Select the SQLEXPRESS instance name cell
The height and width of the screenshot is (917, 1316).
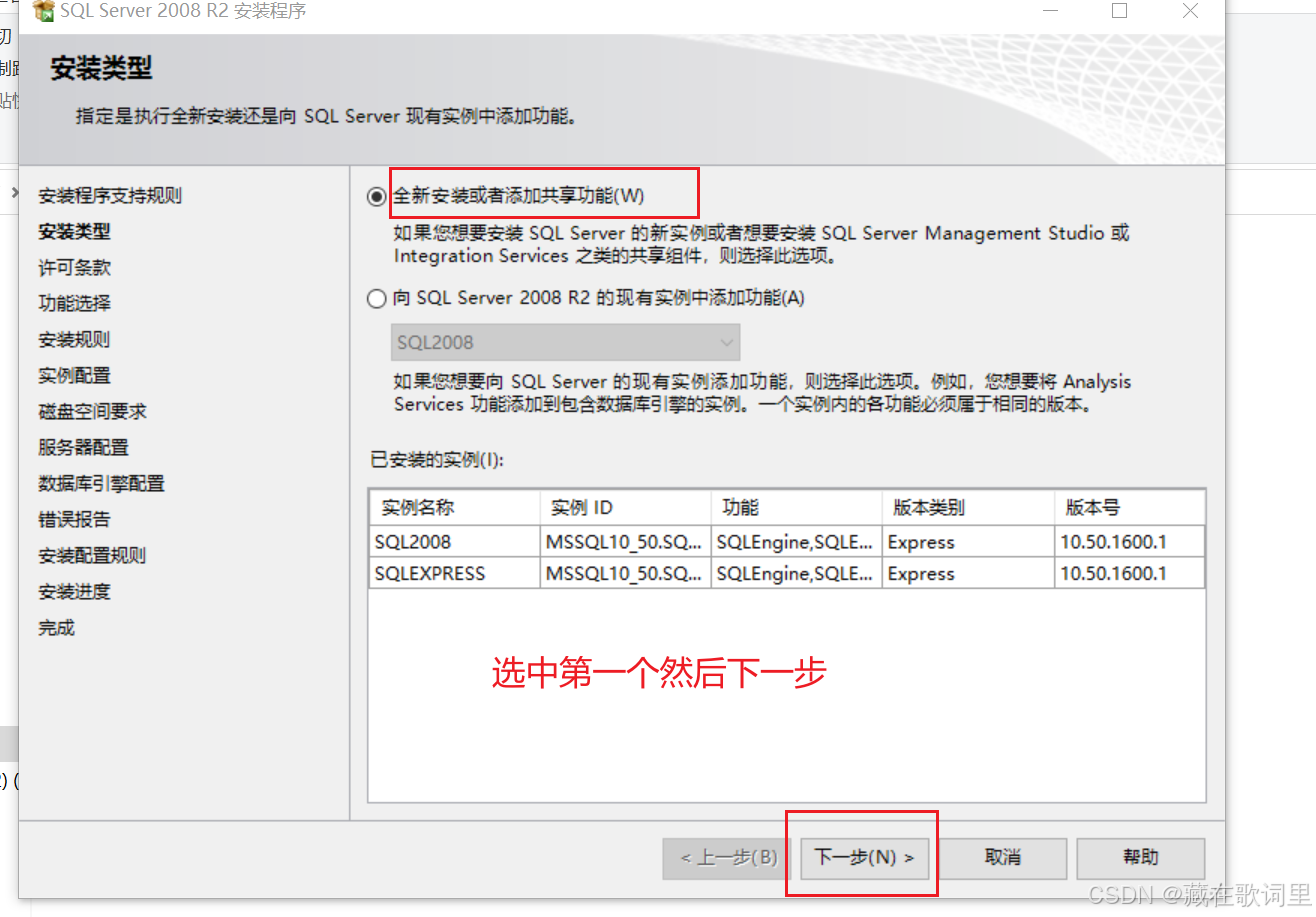[454, 573]
